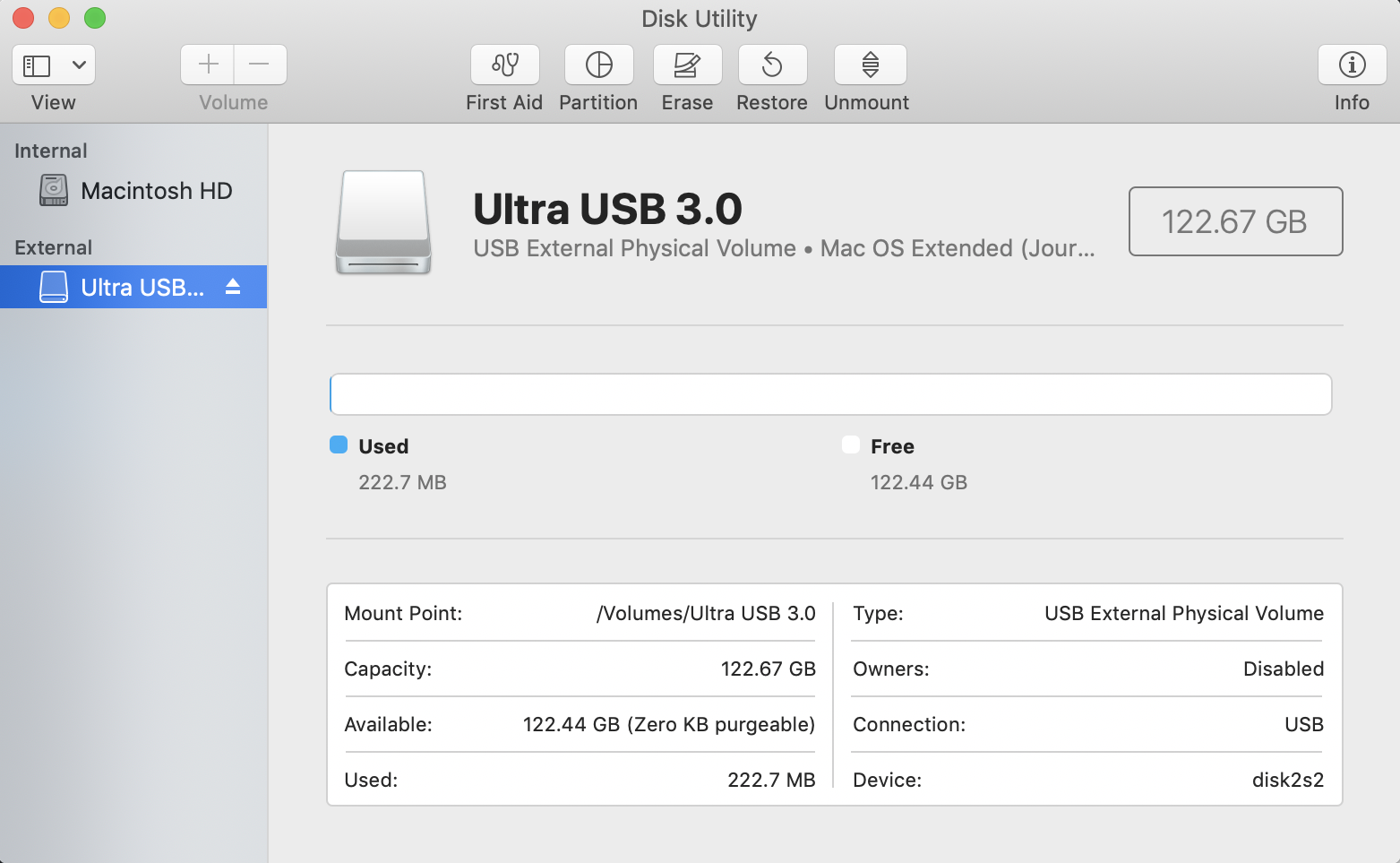Open the View dropdown chevron
The height and width of the screenshot is (863, 1400).
coord(79,65)
